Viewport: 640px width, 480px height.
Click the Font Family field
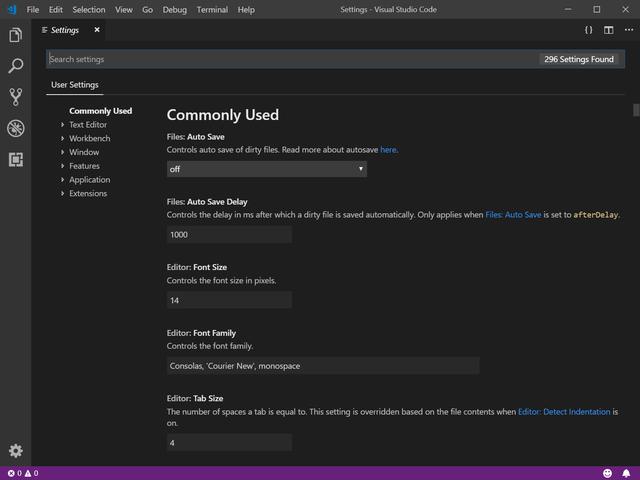(x=323, y=366)
